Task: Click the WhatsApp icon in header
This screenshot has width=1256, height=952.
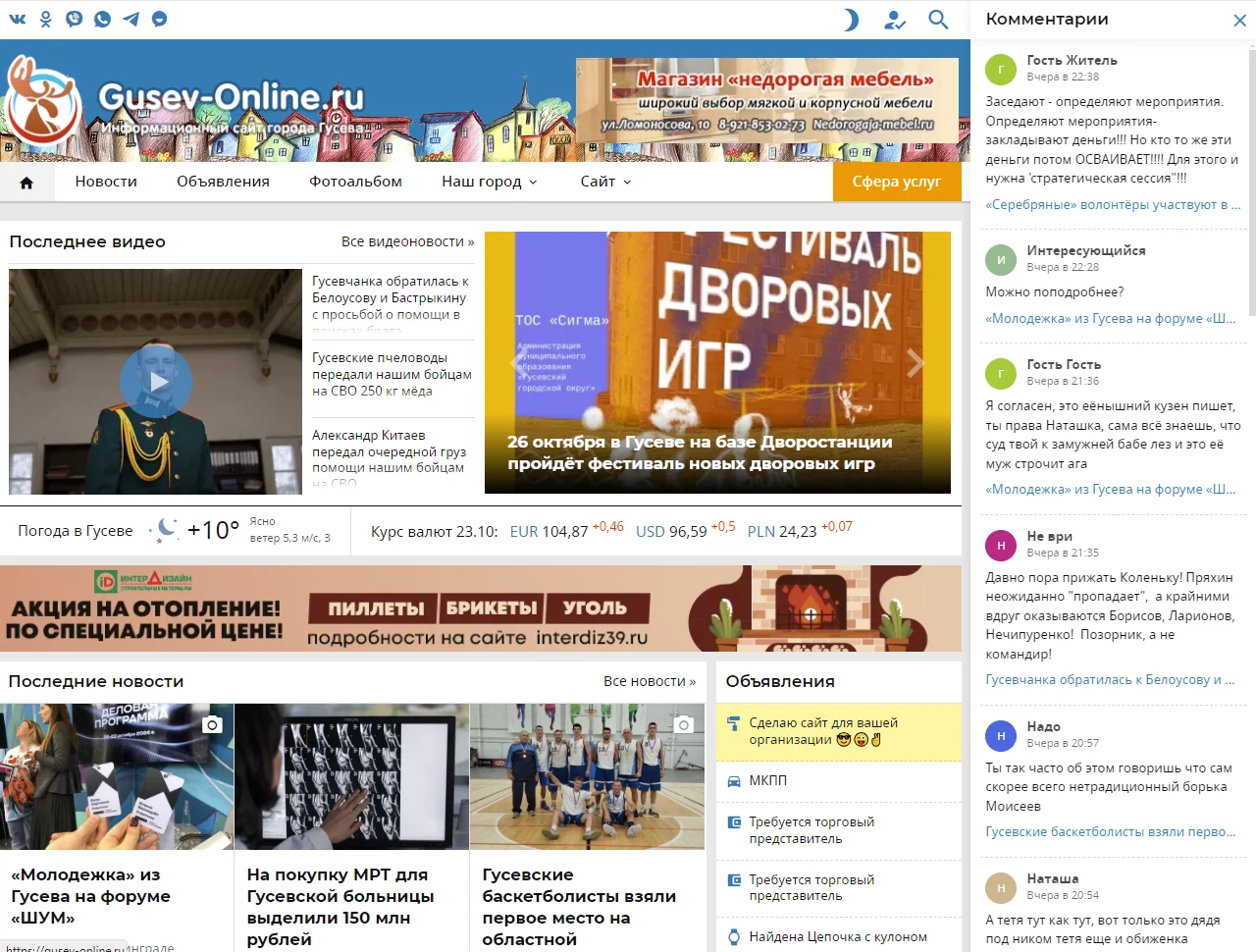Action: [102, 19]
